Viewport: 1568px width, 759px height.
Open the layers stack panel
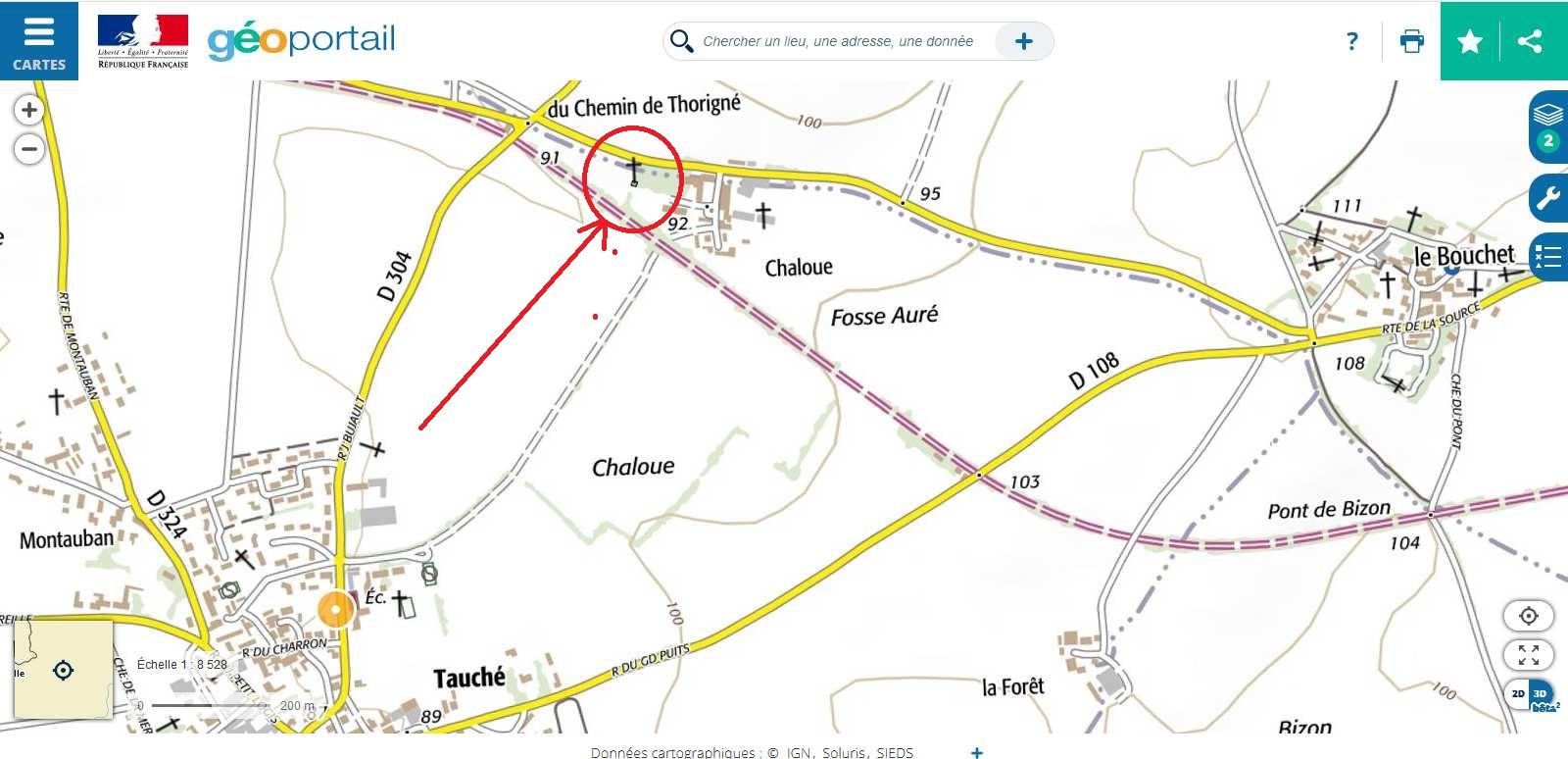point(1548,126)
